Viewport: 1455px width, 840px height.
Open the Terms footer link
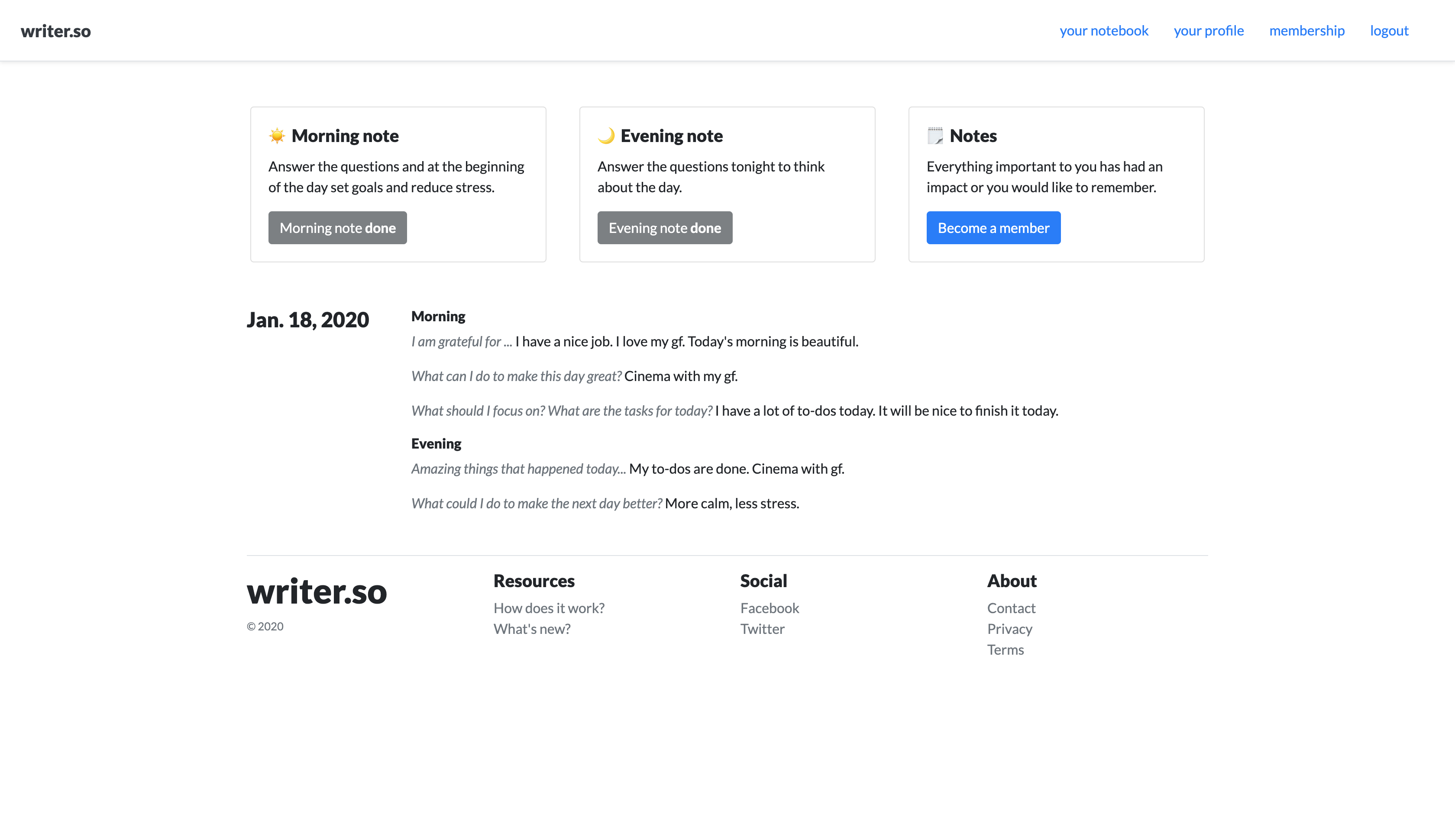click(x=1005, y=649)
